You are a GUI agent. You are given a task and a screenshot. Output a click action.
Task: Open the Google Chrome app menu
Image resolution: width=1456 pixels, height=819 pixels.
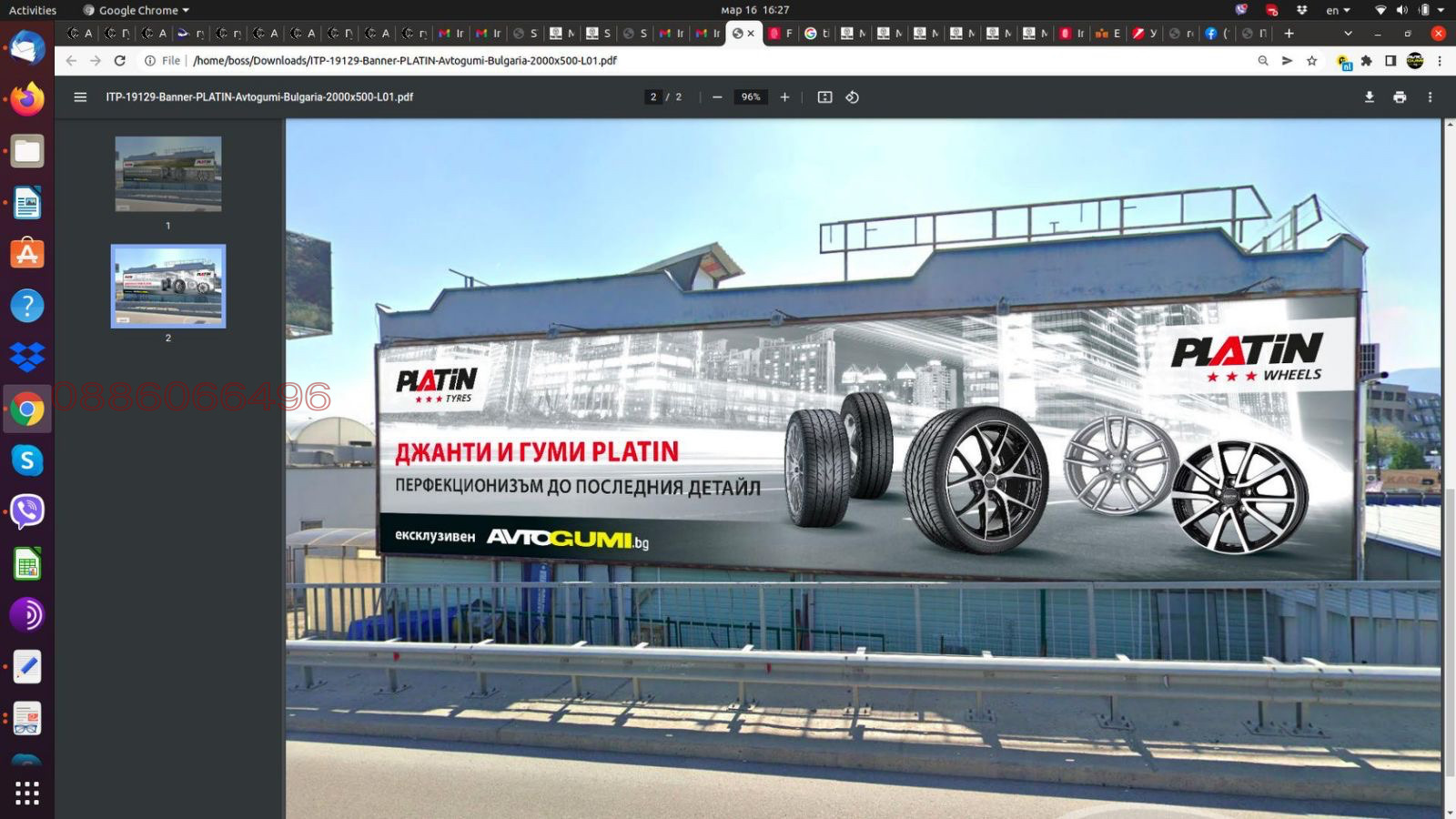(136, 10)
